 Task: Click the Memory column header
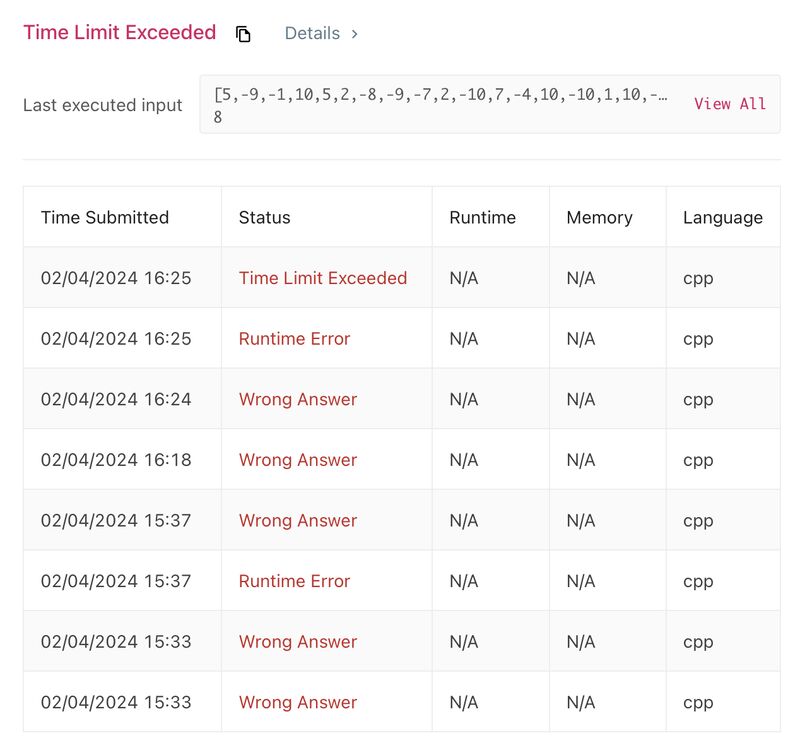[x=599, y=217]
